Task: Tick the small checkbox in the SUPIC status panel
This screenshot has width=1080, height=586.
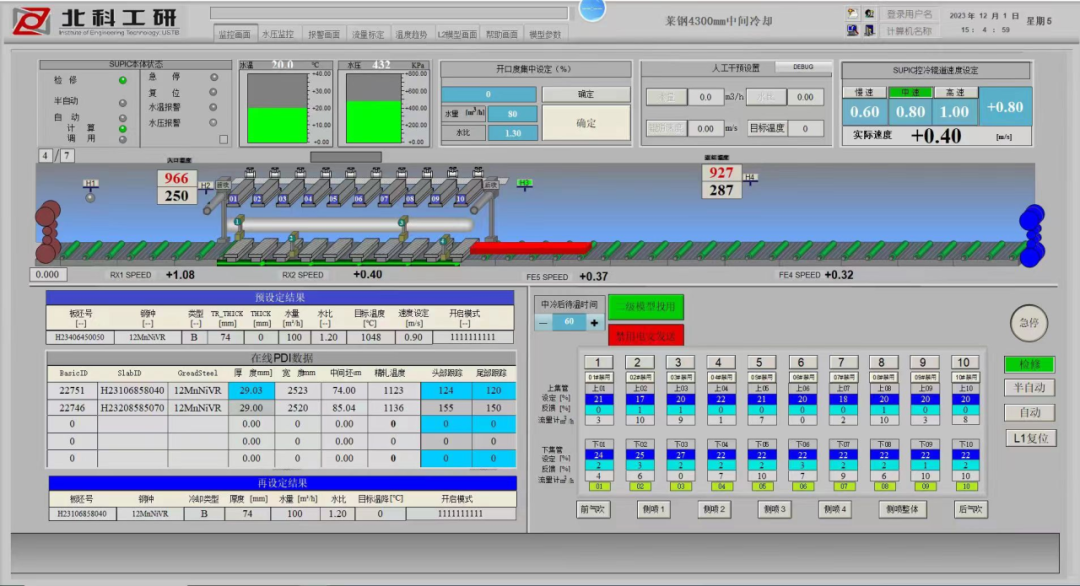Action: point(224,140)
